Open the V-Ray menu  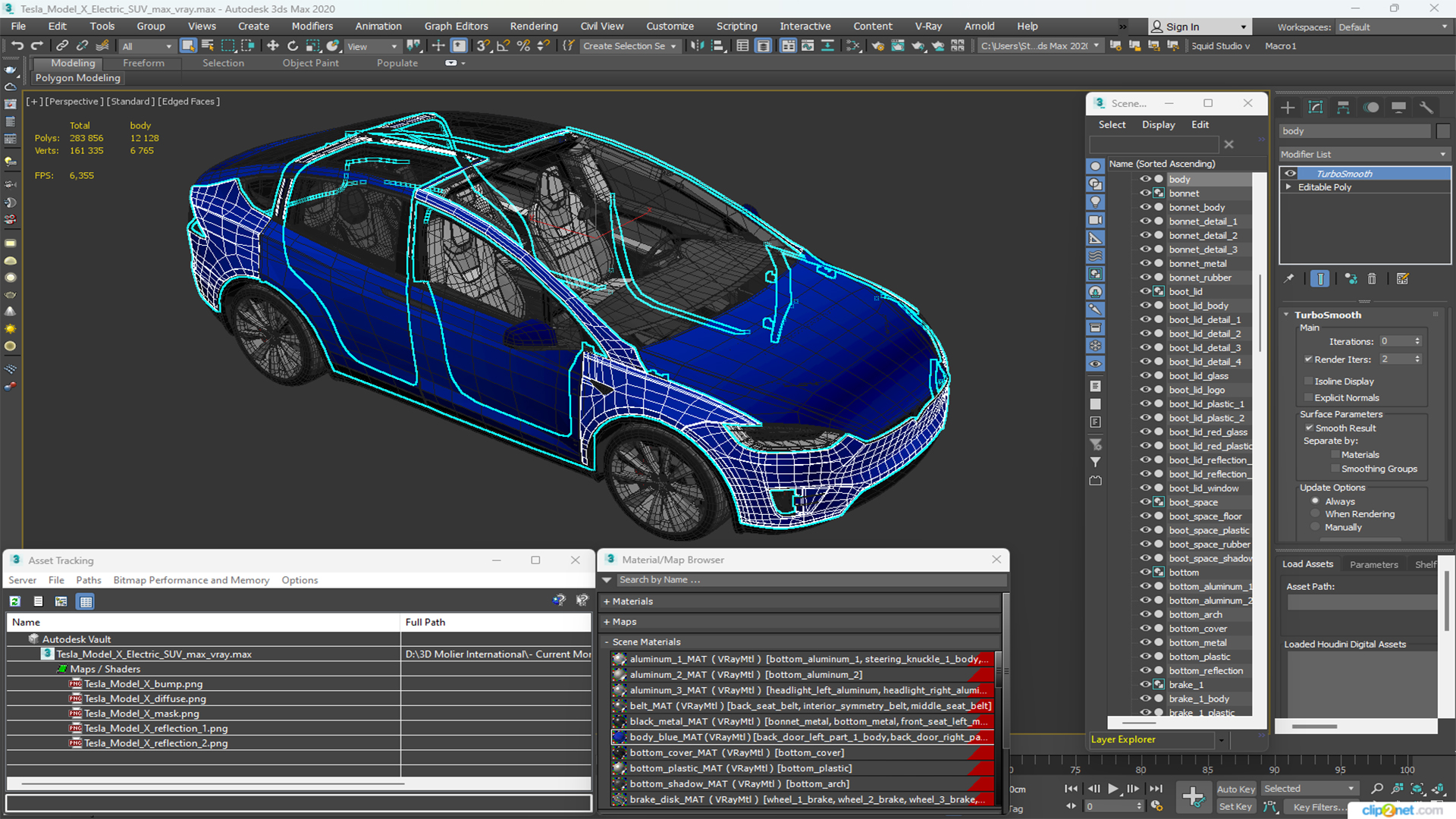point(928,27)
